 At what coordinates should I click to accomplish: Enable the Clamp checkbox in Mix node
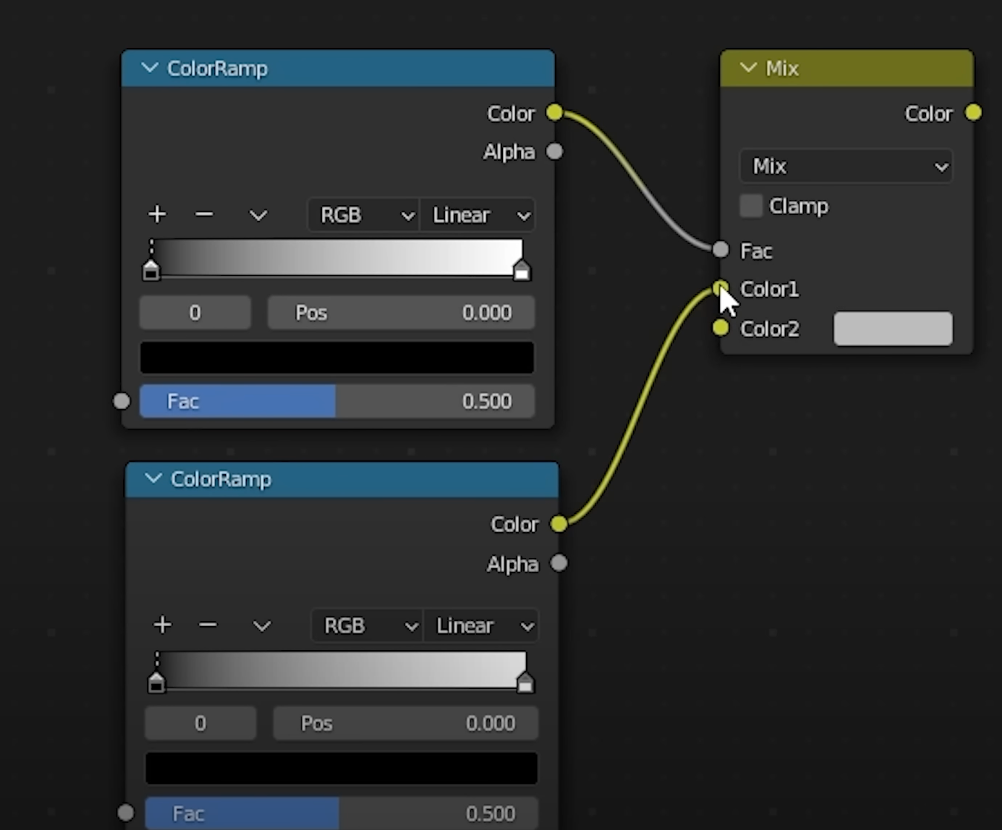click(x=751, y=206)
